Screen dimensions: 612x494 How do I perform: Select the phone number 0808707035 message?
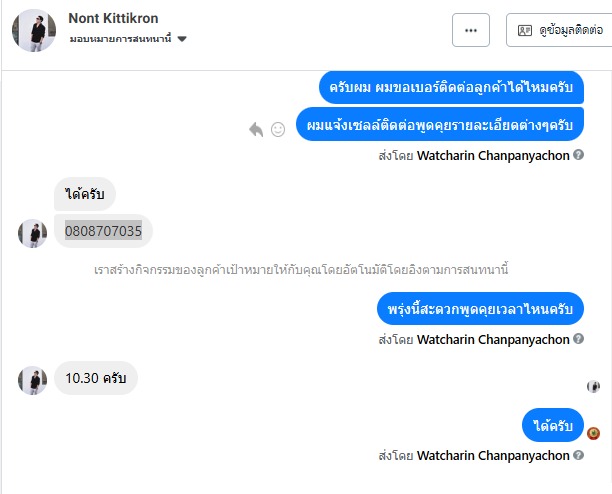[104, 231]
